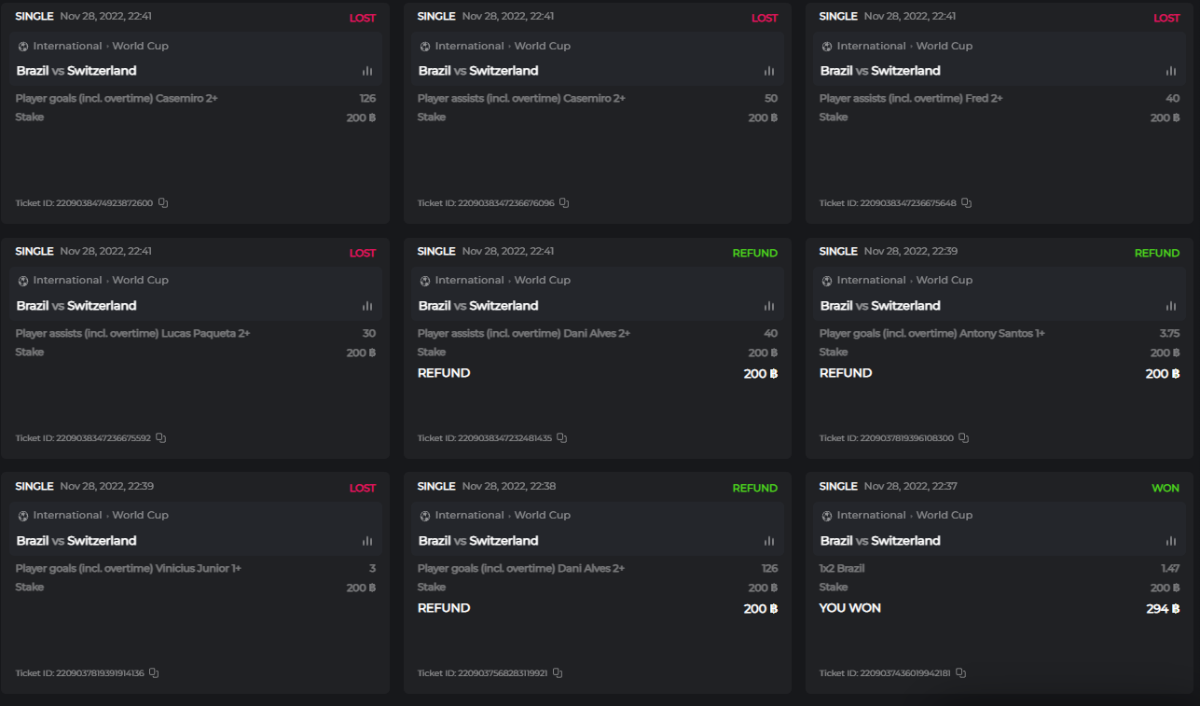Open match stats icon on Casemiro 2+ assists bet

769,71
